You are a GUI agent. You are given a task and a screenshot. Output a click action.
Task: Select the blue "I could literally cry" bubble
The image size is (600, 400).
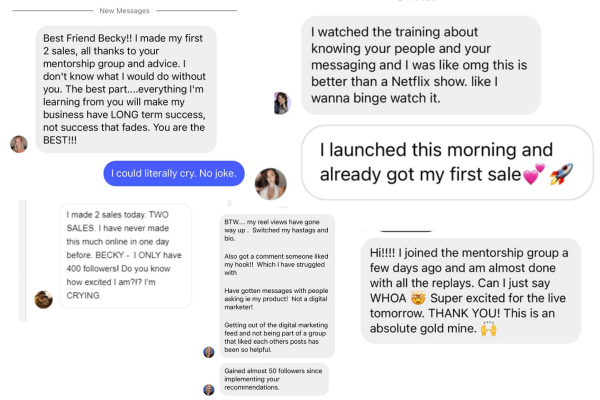tap(174, 173)
